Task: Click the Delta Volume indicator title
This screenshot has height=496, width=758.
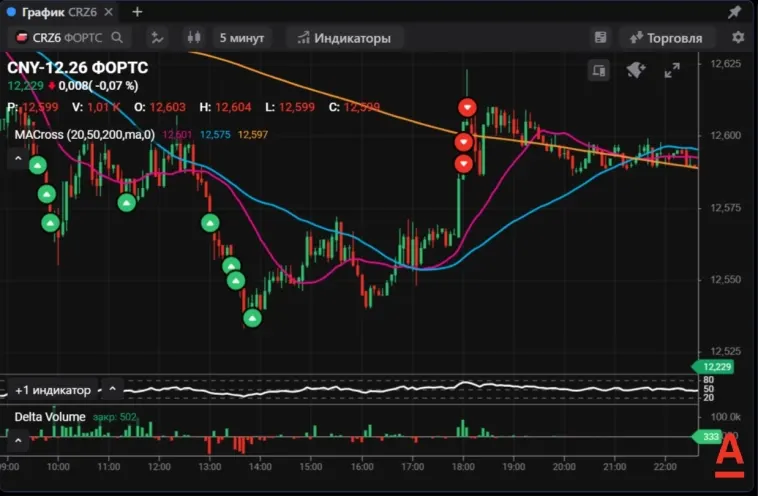Action: [50, 417]
